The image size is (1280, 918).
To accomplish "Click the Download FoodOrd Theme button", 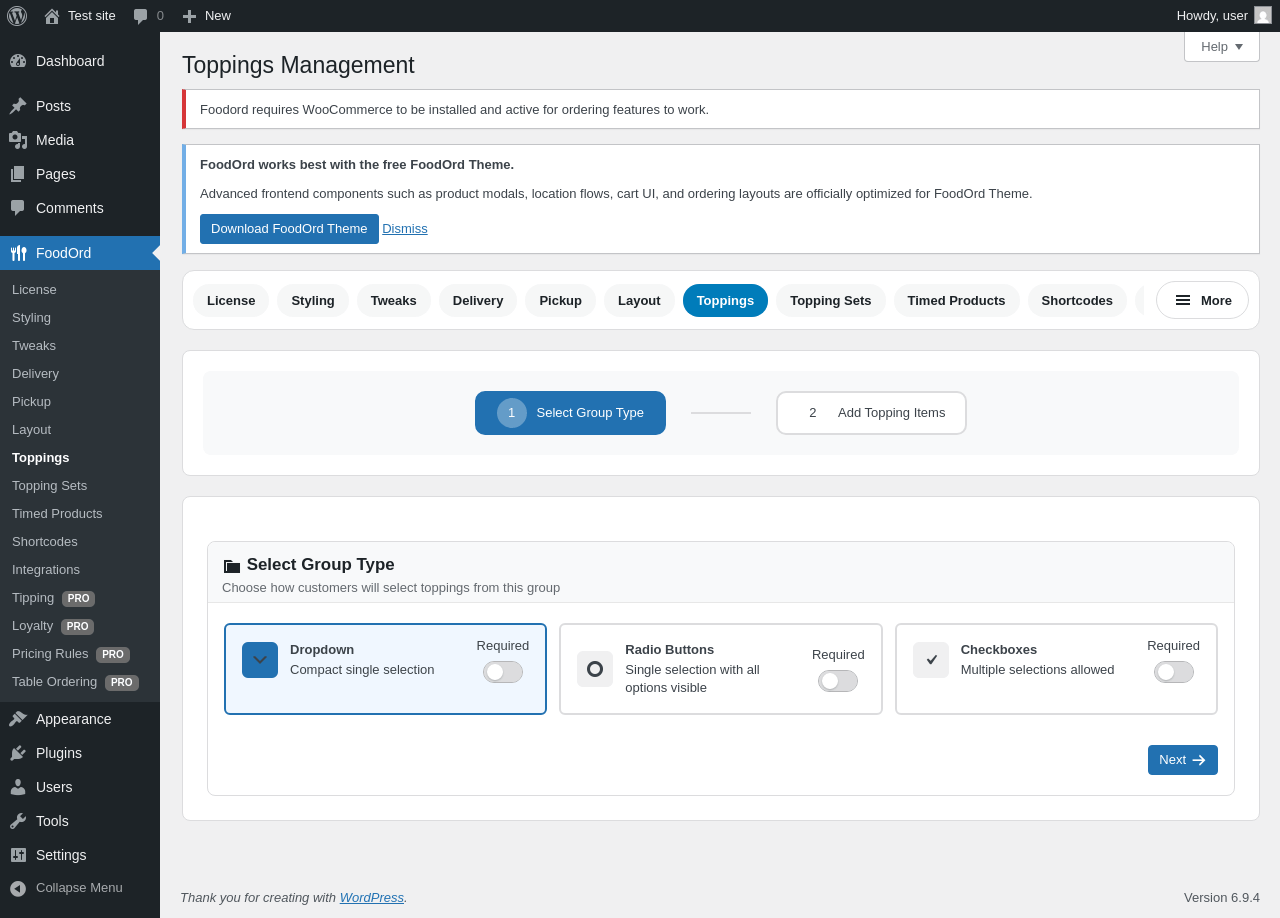I will 289,229.
